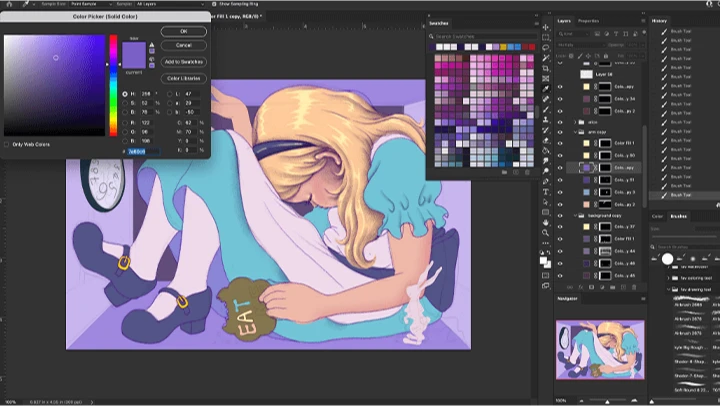
Task: Click the Search Swatches field
Action: click(483, 36)
